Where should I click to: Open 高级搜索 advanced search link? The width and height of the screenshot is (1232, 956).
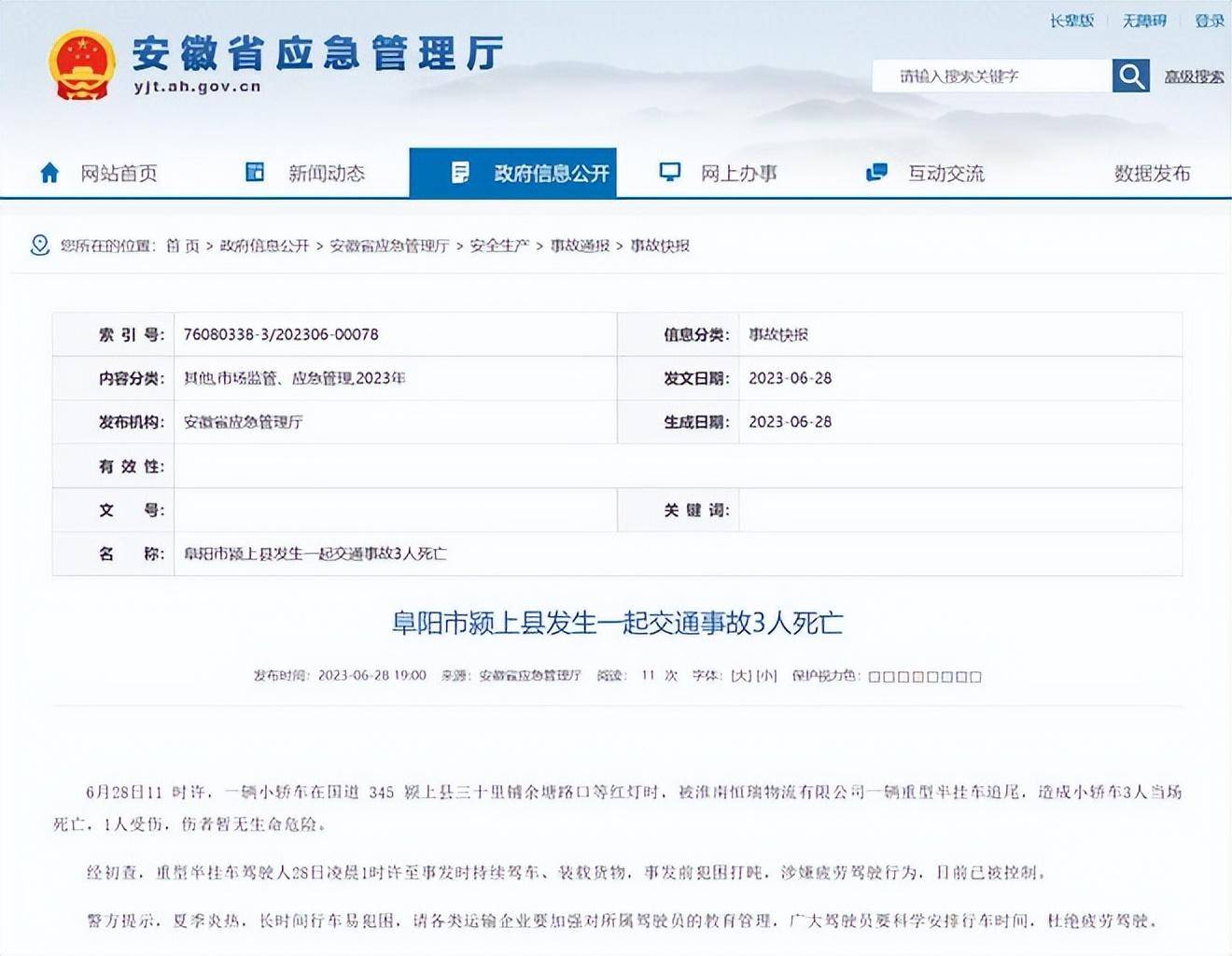point(1194,77)
